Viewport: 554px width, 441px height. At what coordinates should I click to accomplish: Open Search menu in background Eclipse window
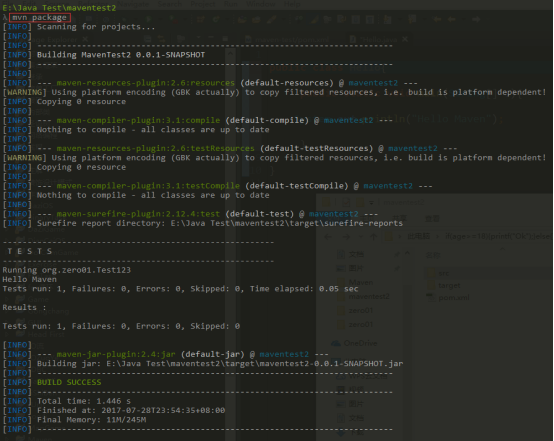(170, 4)
